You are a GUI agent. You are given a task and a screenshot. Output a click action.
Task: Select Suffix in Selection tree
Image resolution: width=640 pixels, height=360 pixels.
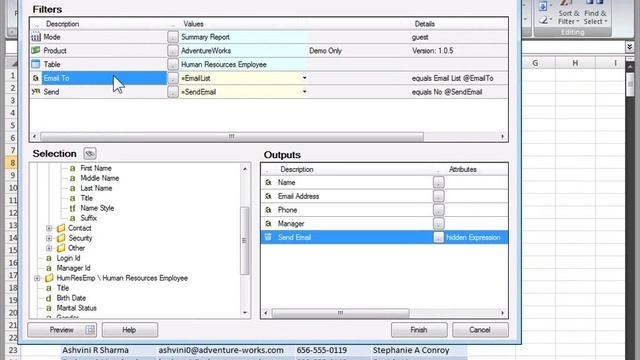click(88, 218)
